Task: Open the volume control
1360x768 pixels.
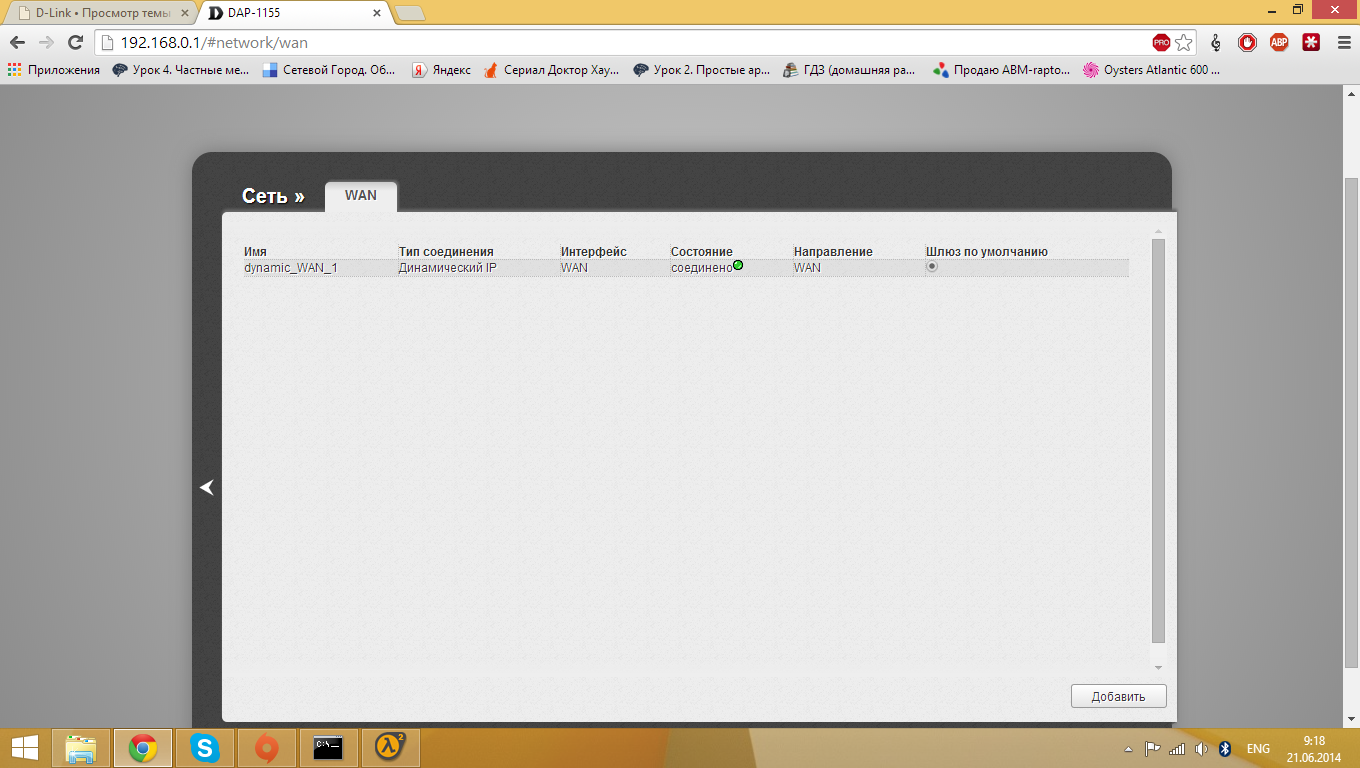Action: [1201, 749]
